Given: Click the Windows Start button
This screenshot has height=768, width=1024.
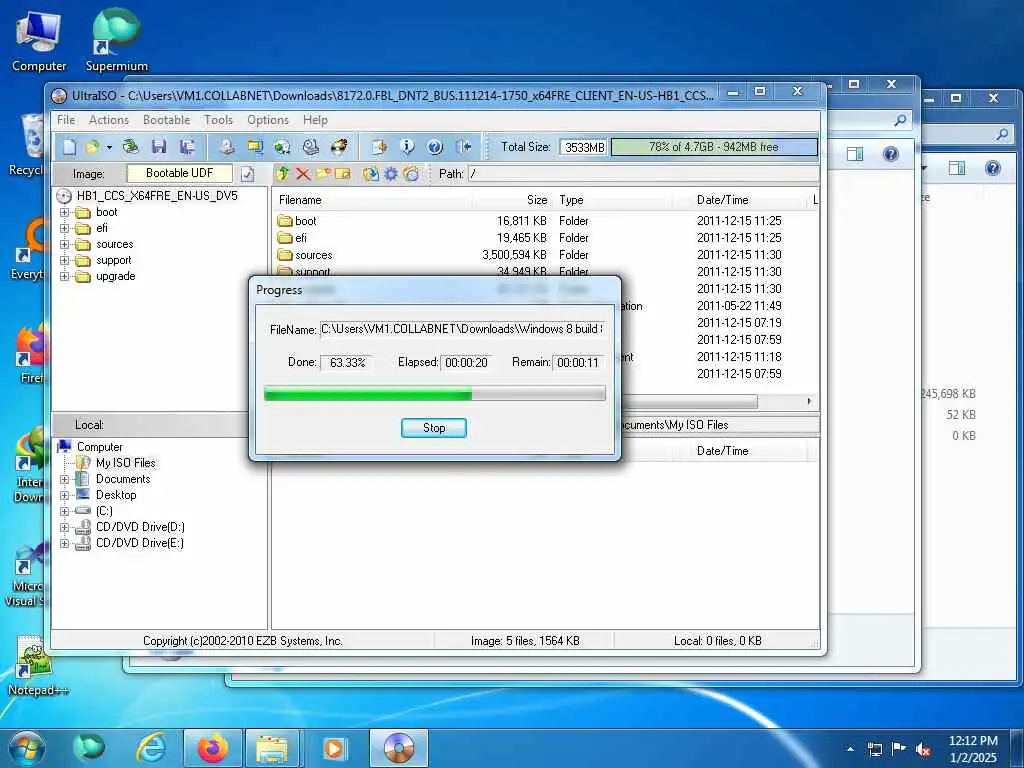Looking at the screenshot, I should click(x=27, y=748).
